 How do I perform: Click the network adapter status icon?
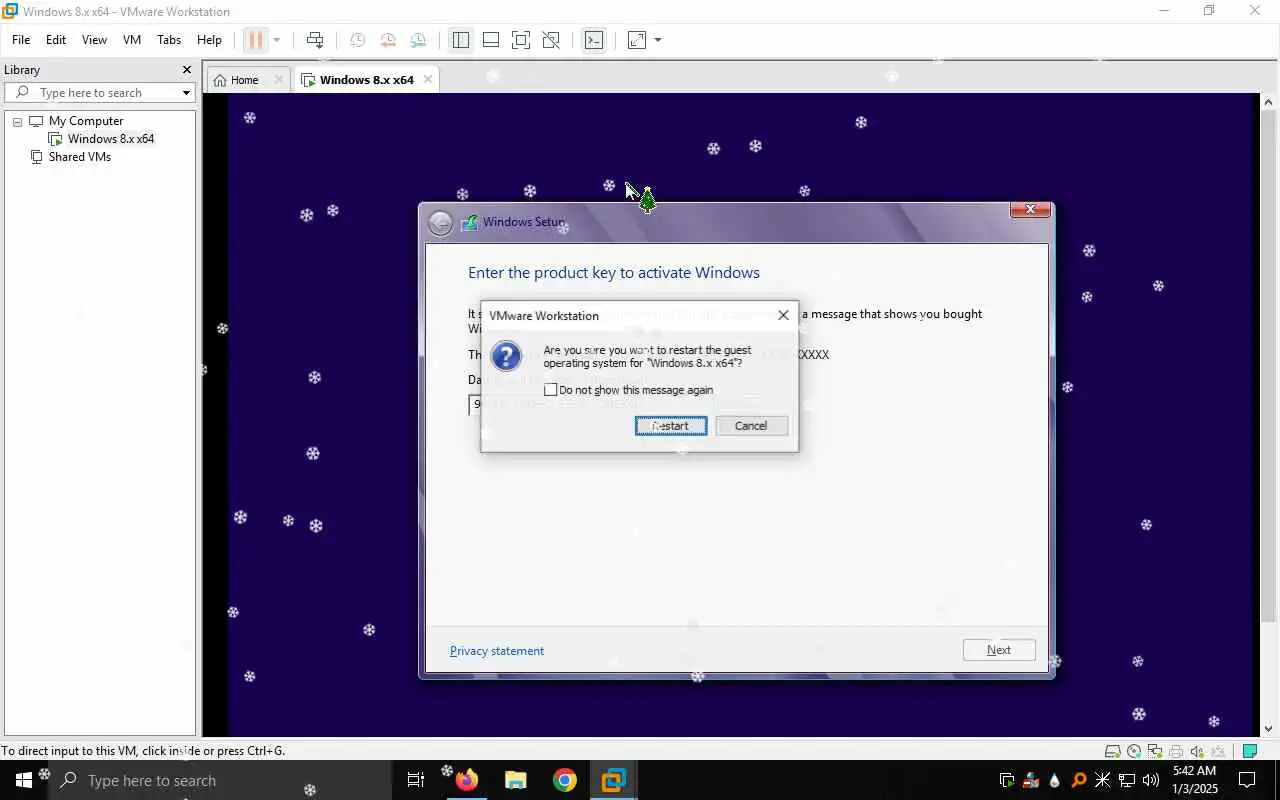coord(1155,751)
